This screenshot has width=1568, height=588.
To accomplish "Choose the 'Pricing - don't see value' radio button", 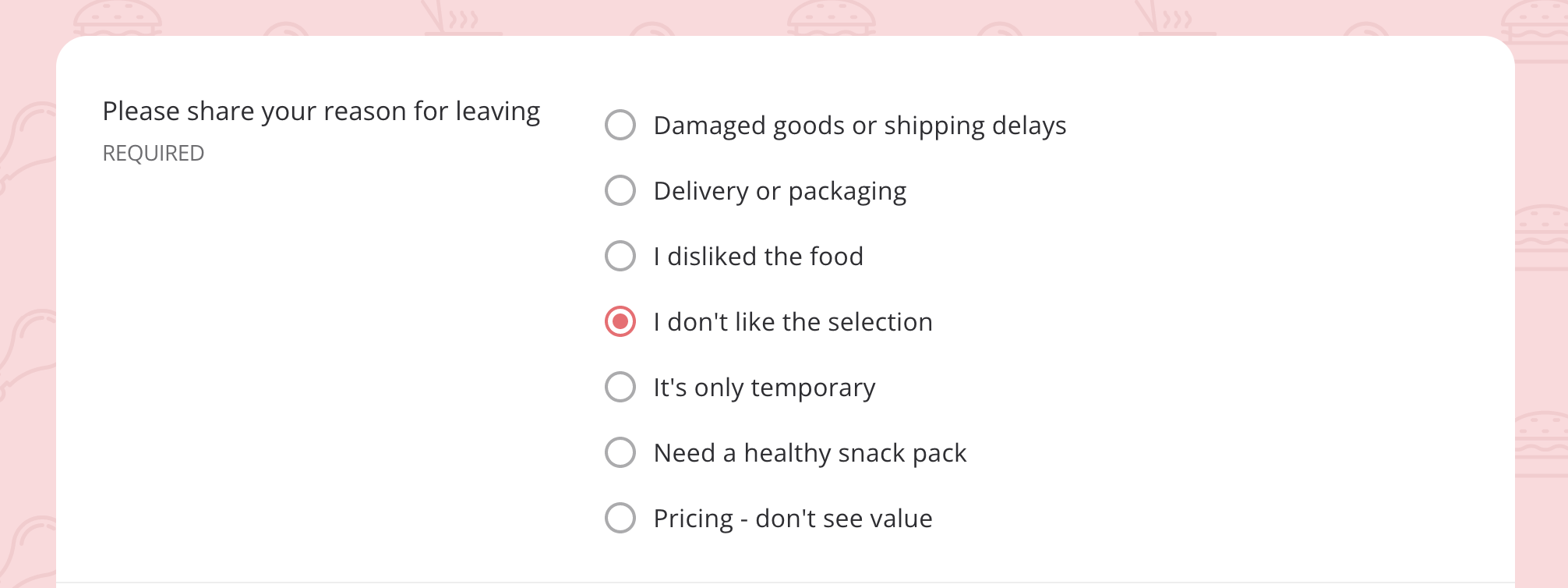I will [x=620, y=518].
